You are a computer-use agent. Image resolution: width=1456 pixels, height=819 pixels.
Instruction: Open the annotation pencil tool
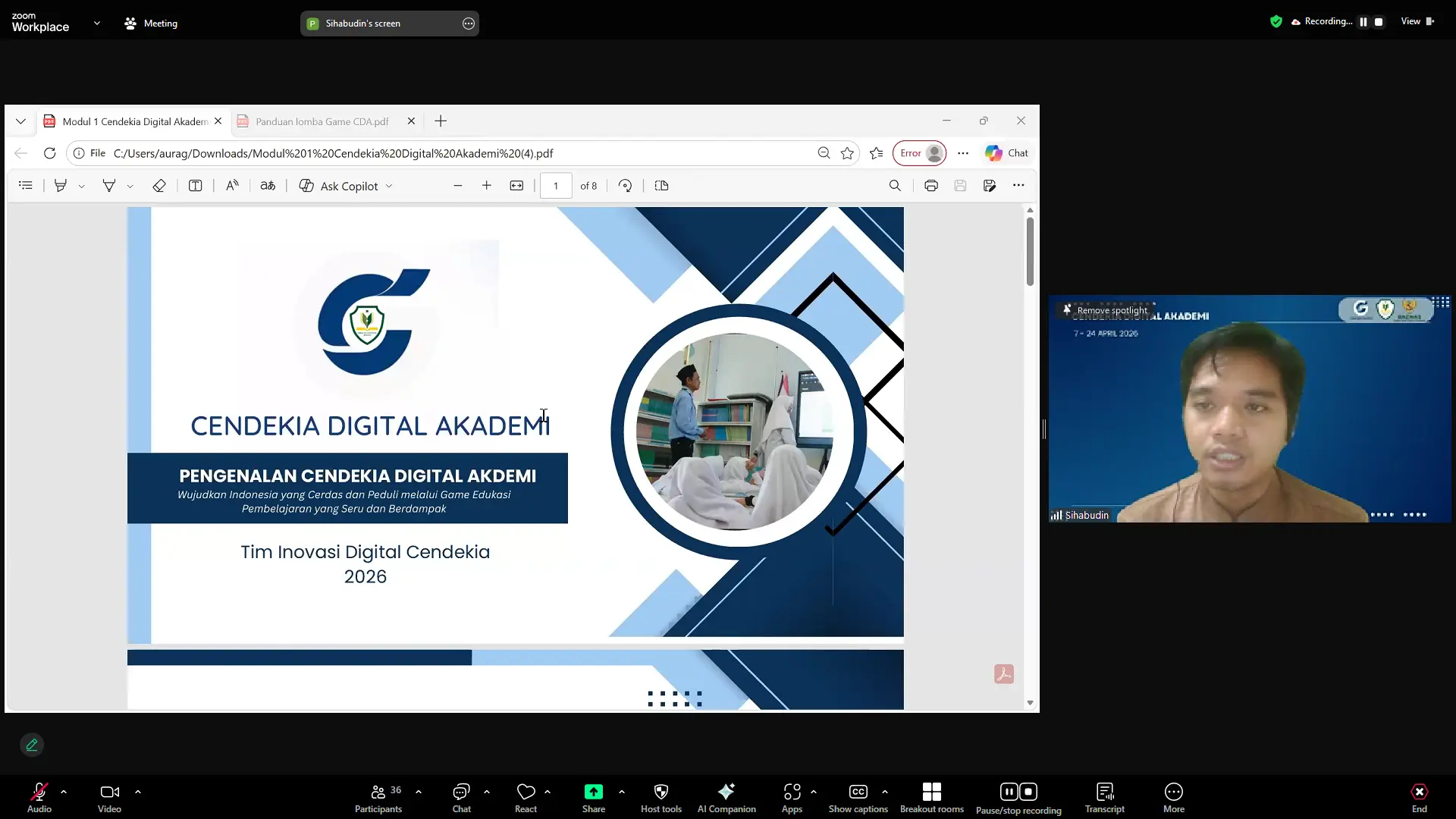click(32, 745)
